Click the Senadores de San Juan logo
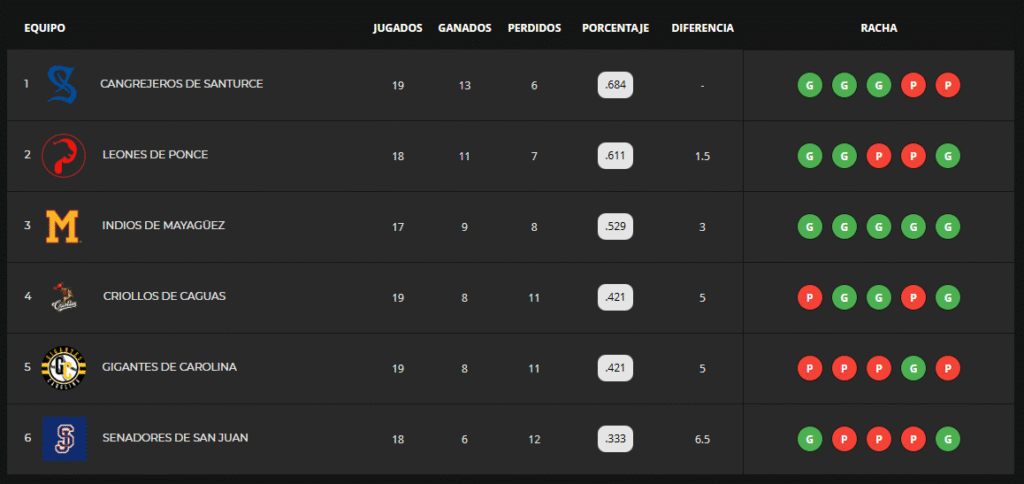Image resolution: width=1024 pixels, height=484 pixels. click(x=64, y=438)
